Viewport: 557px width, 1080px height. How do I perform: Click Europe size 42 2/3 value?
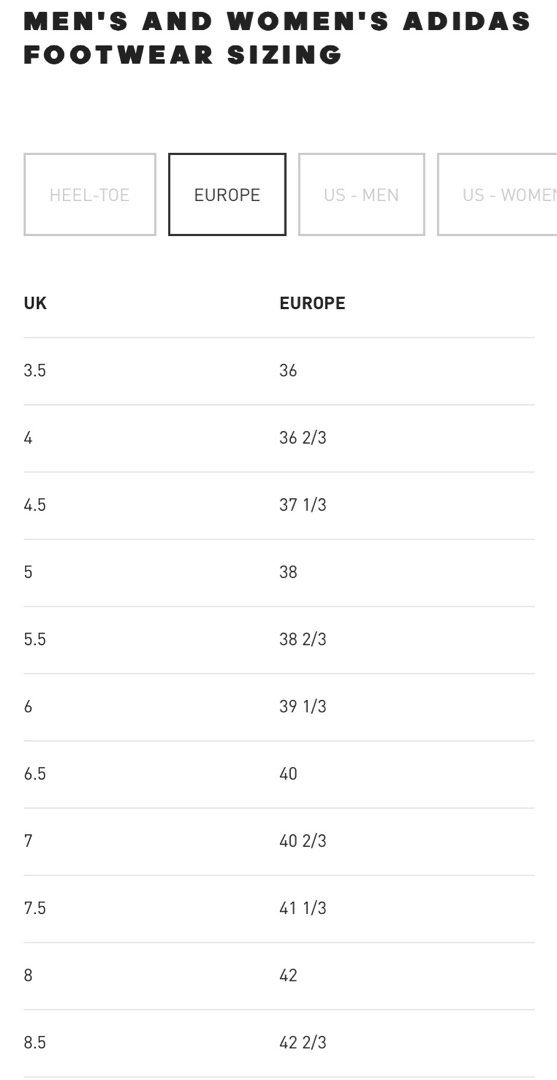coord(303,1042)
